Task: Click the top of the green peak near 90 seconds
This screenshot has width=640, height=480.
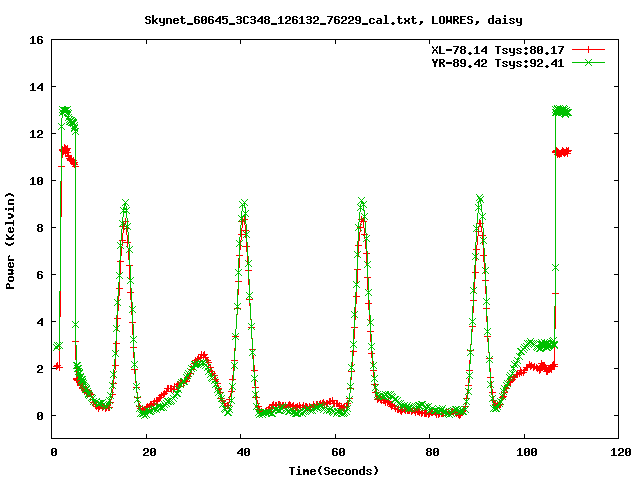Action: (x=480, y=199)
